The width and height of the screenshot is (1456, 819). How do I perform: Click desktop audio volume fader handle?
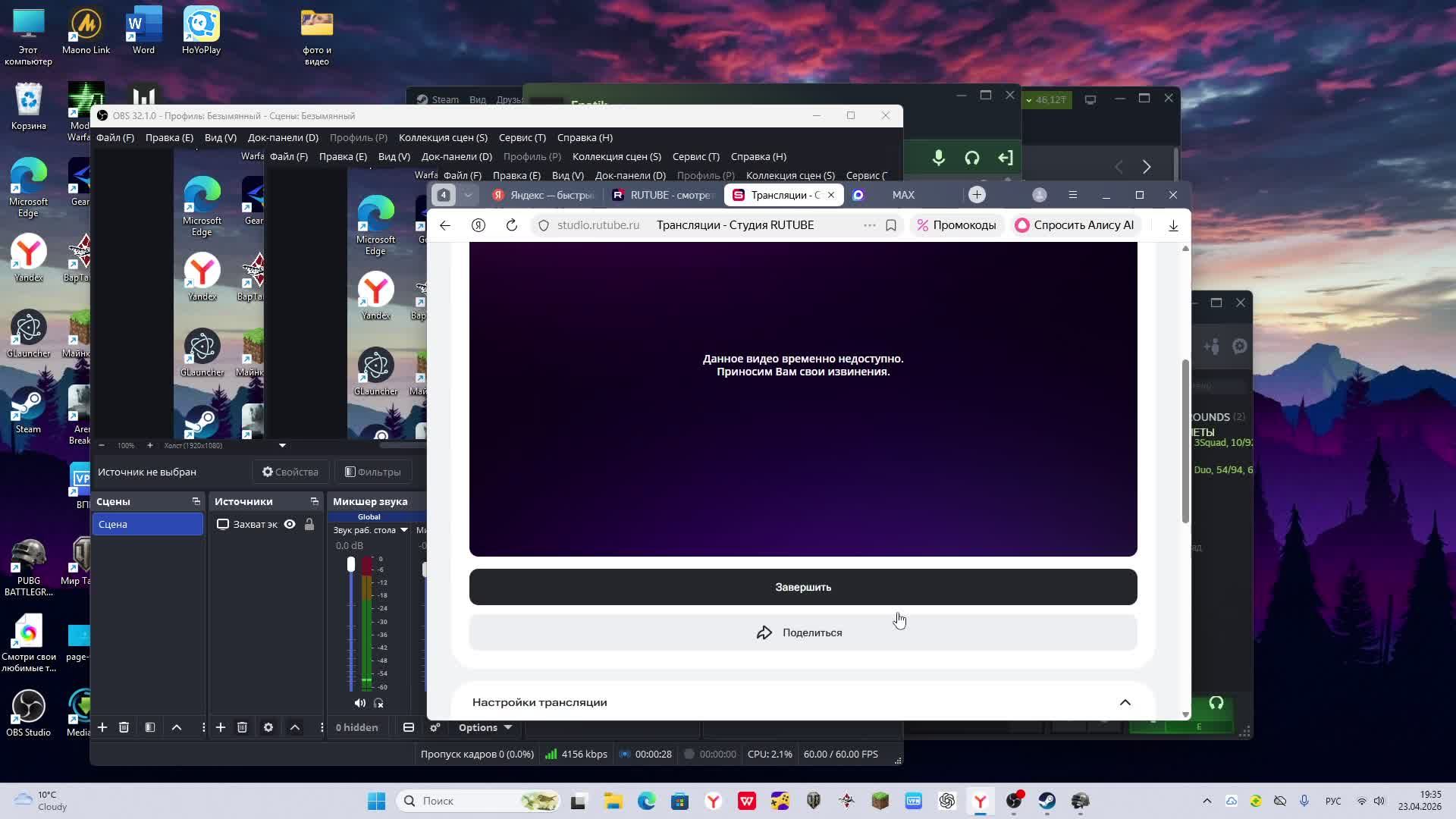pos(351,564)
